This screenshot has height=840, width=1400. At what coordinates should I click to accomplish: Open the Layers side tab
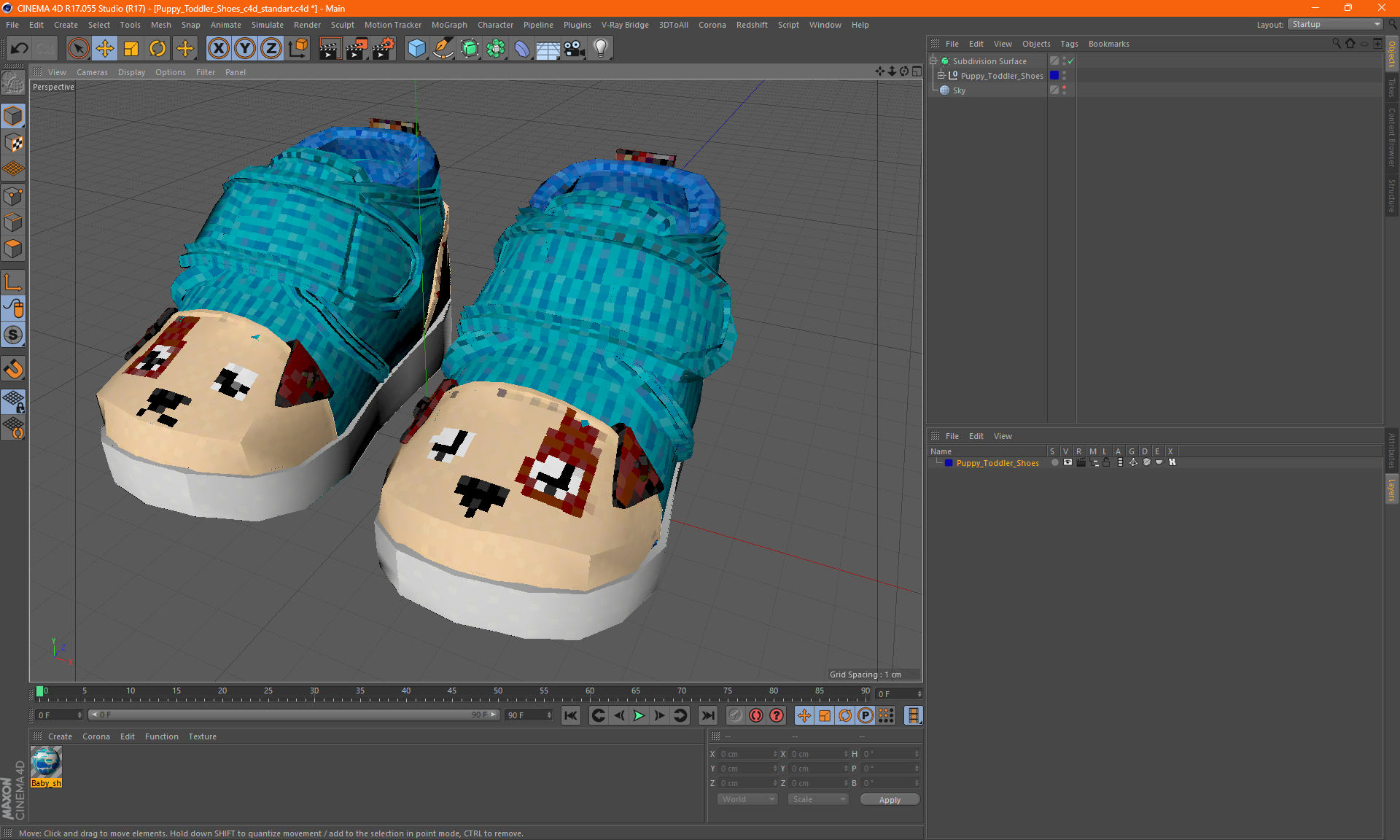1391,490
